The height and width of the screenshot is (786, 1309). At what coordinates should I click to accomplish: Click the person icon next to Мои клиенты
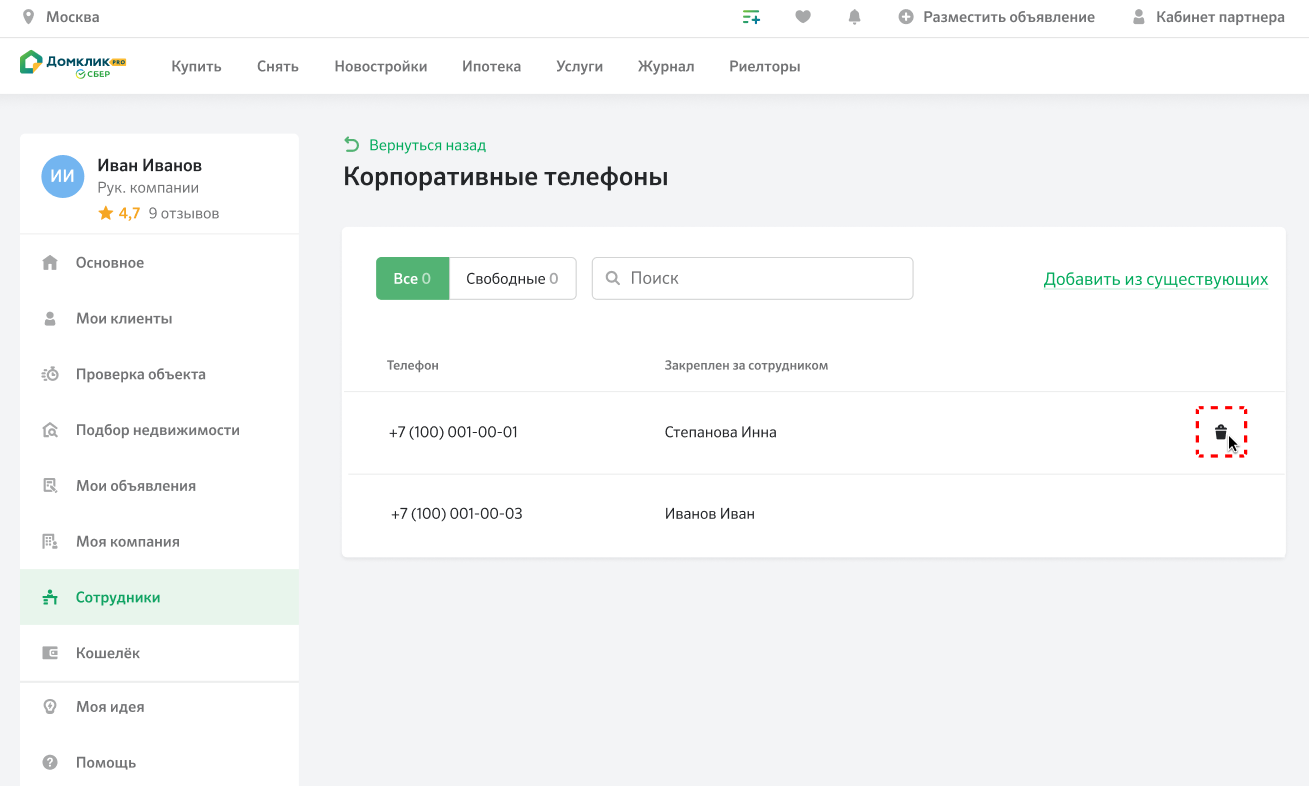50,319
